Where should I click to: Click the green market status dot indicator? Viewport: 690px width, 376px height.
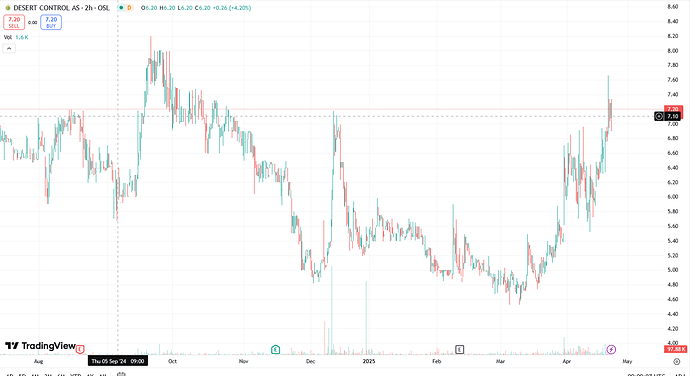pyautogui.click(x=121, y=8)
